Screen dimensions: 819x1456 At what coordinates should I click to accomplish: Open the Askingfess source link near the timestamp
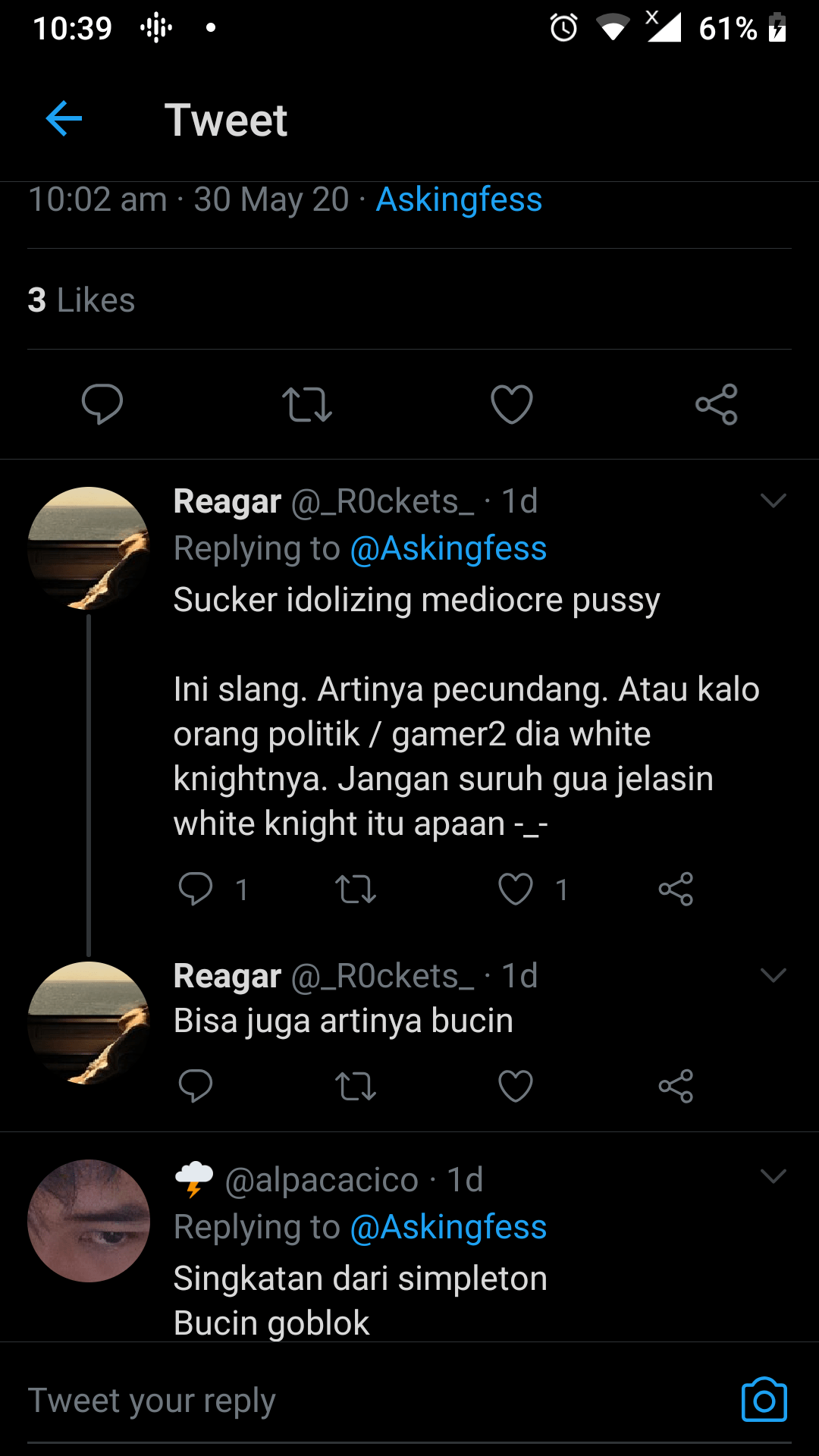[x=458, y=199]
